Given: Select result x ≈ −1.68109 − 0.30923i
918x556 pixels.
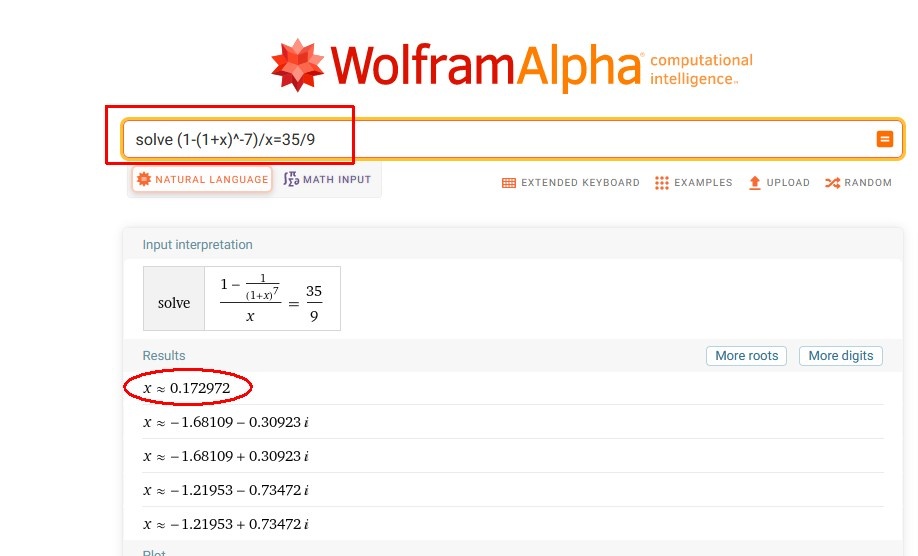Looking at the screenshot, I should tap(226, 422).
